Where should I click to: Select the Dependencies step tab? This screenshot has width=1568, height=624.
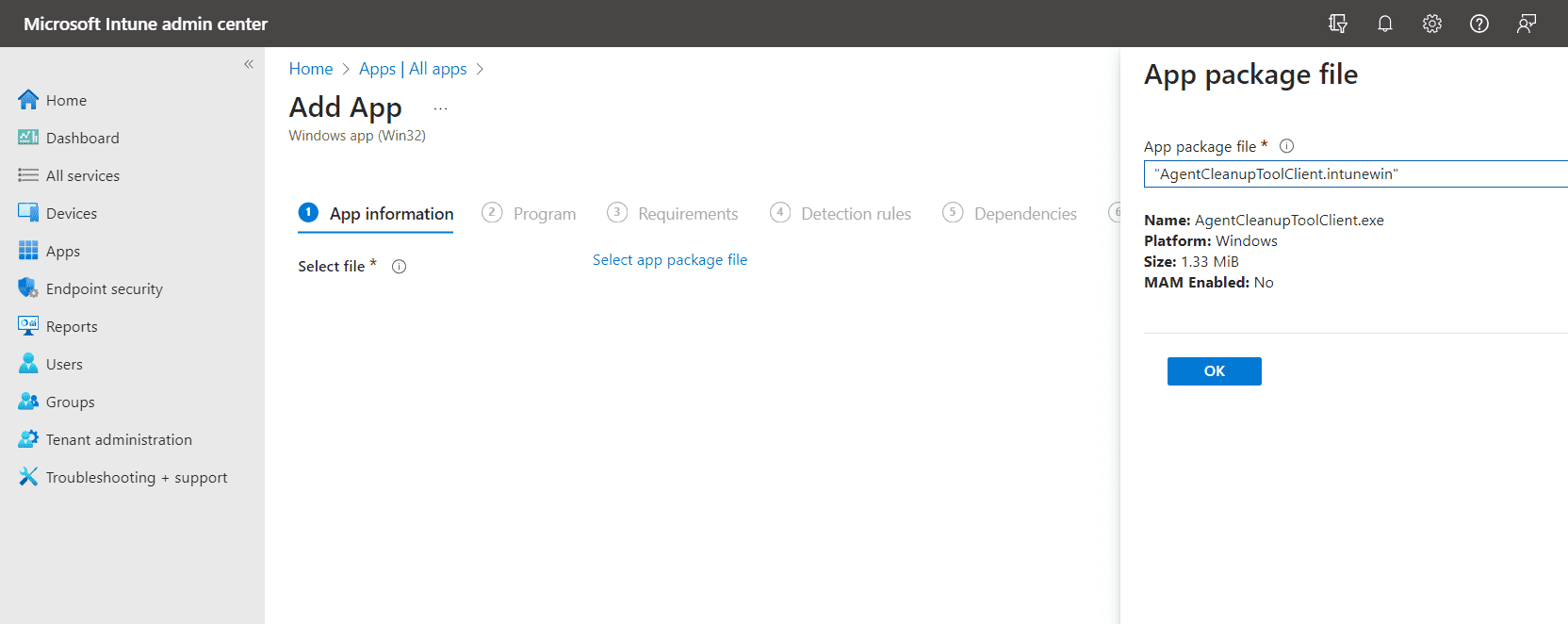click(x=1009, y=214)
